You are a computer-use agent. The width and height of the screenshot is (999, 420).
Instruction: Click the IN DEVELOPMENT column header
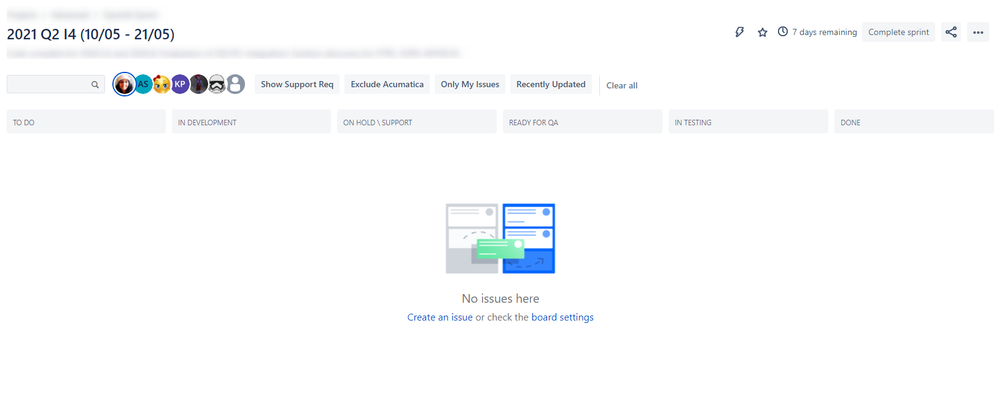pos(251,122)
